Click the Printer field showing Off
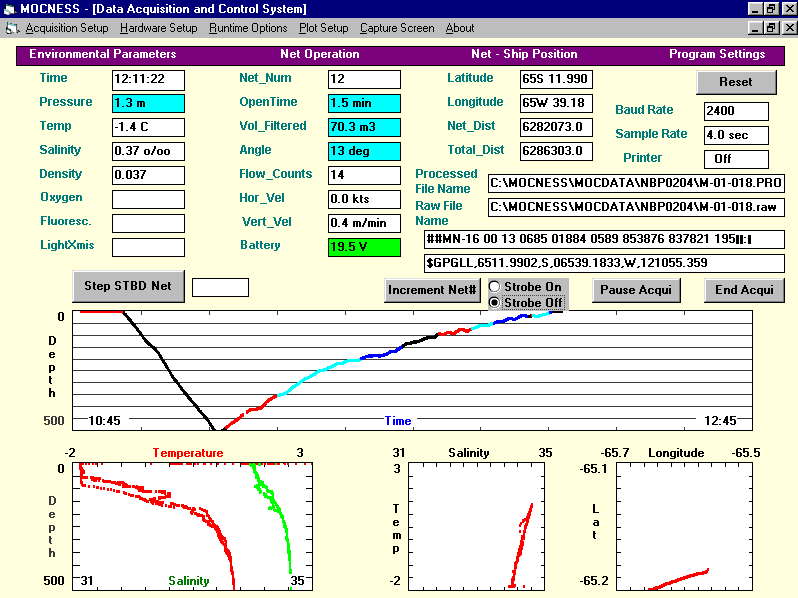This screenshot has height=598, width=798. tap(736, 159)
